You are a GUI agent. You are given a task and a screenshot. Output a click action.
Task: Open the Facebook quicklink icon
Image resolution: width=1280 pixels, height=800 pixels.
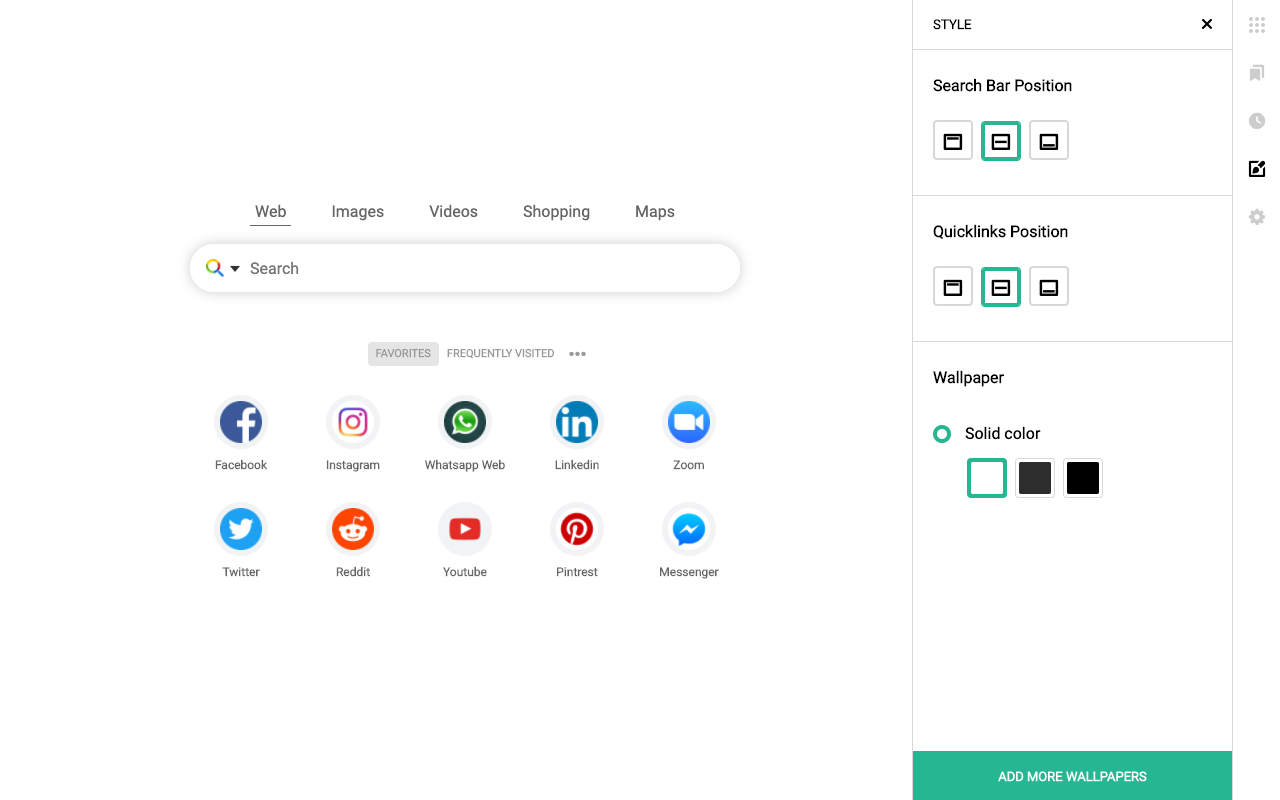click(x=241, y=422)
